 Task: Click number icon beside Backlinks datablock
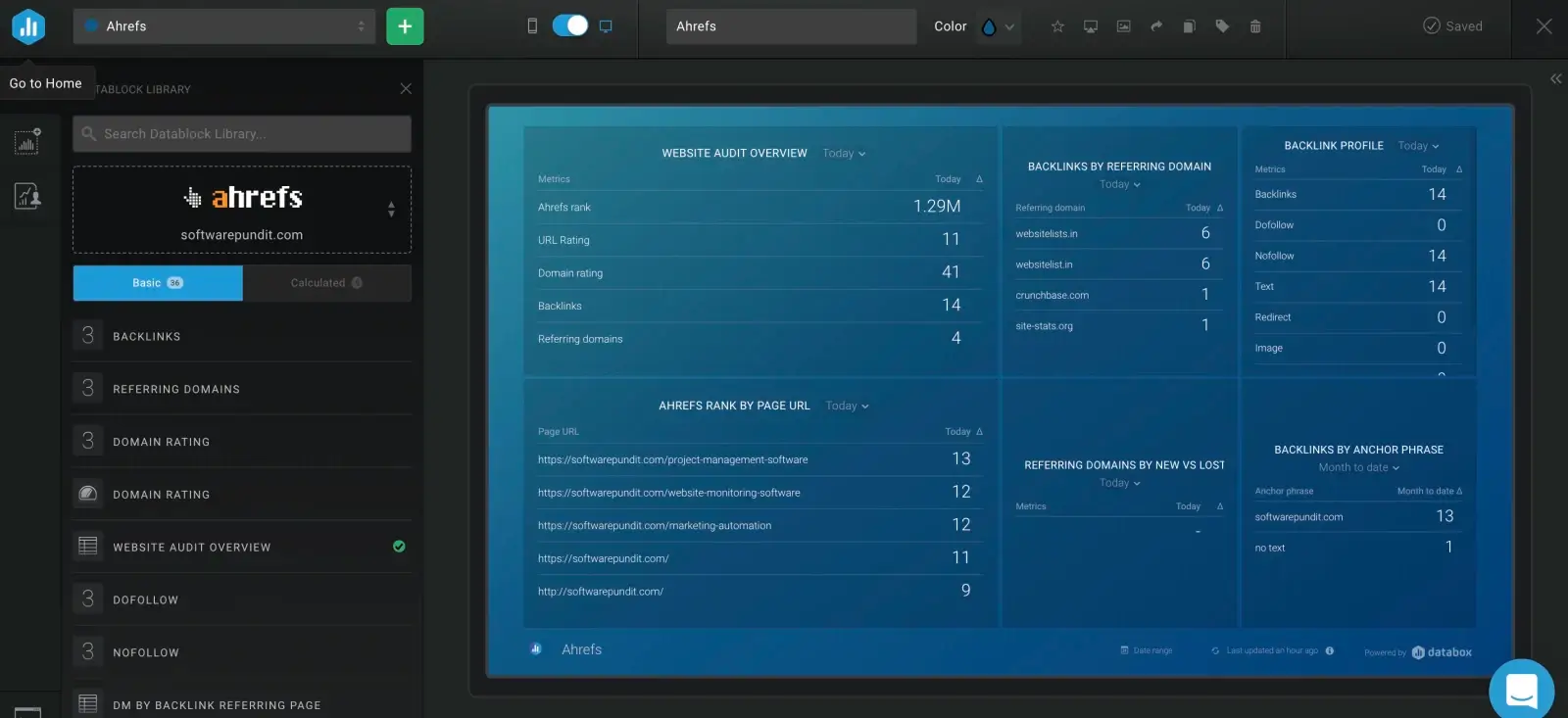pyautogui.click(x=88, y=335)
